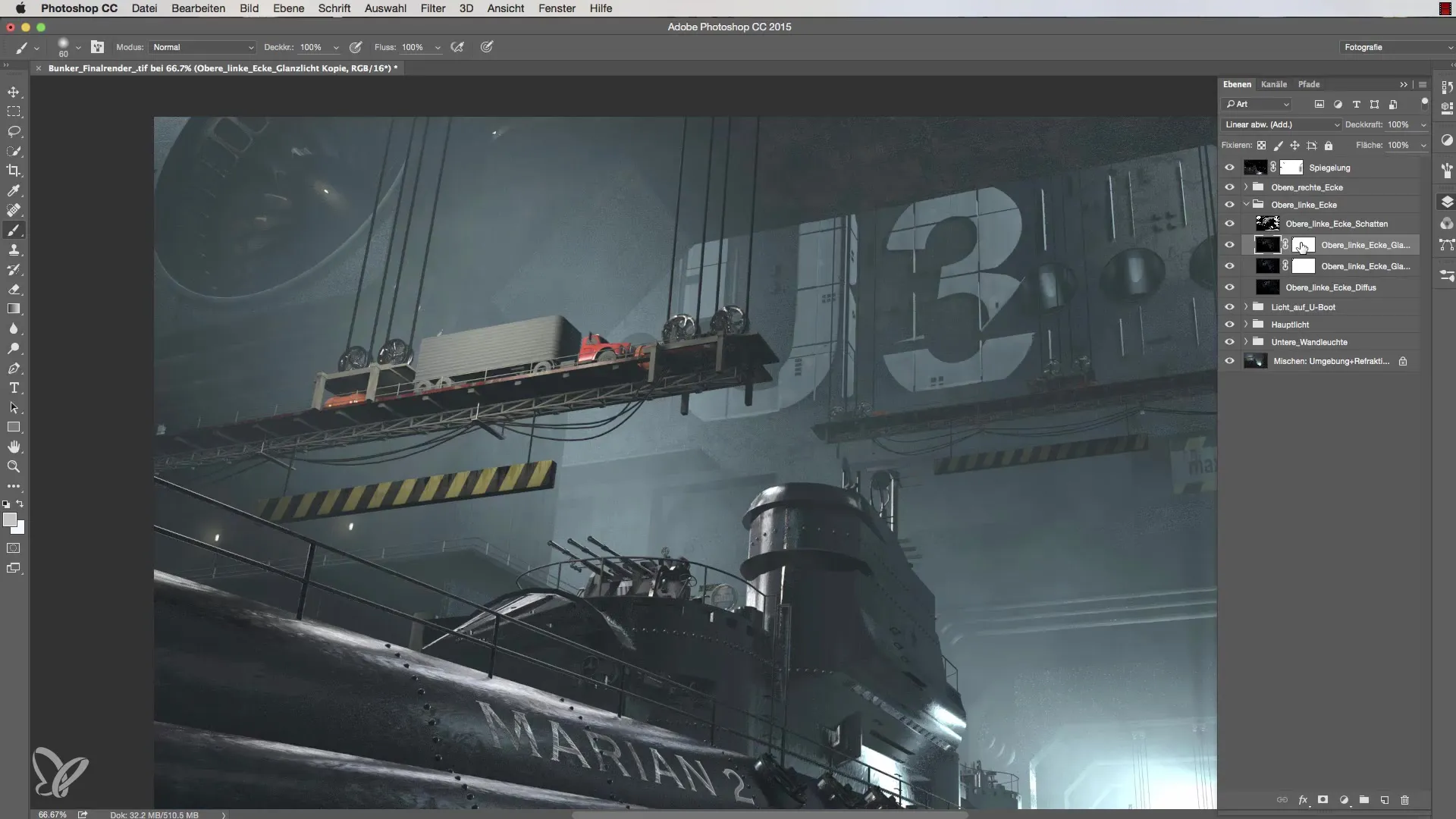Select the Clone Stamp tool
1456x819 pixels.
click(x=14, y=249)
